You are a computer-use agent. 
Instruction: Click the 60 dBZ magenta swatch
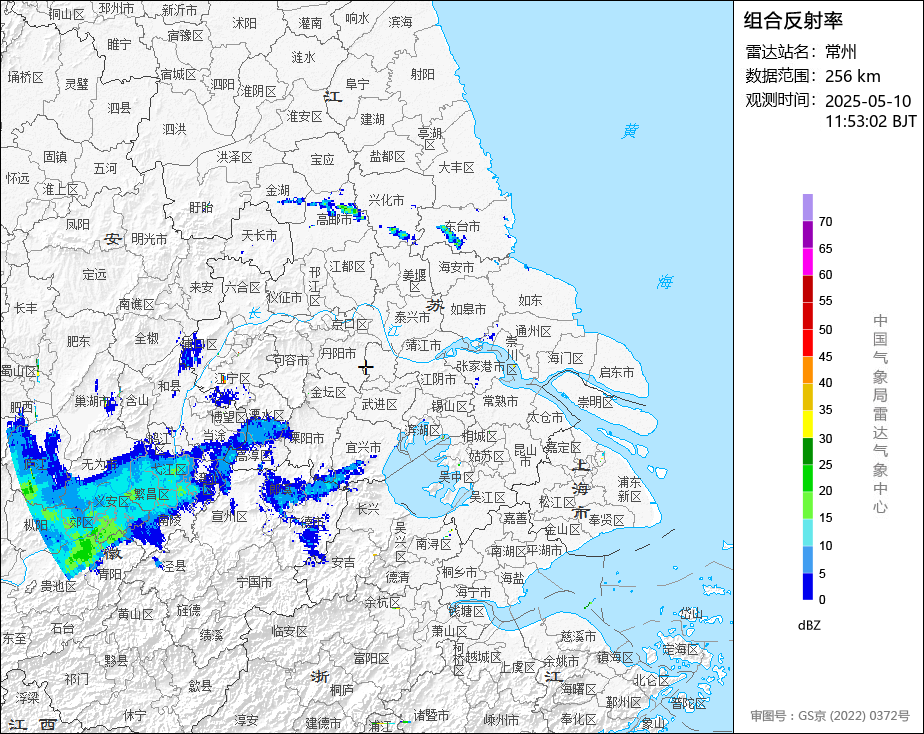(x=807, y=262)
